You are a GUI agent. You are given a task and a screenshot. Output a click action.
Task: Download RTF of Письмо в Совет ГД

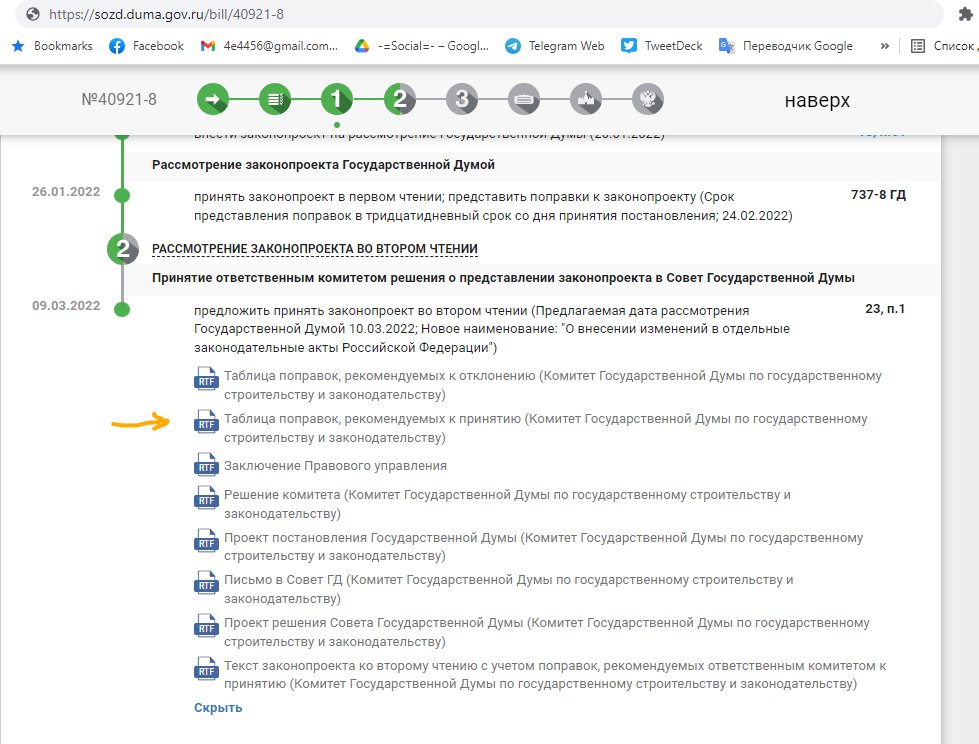206,583
